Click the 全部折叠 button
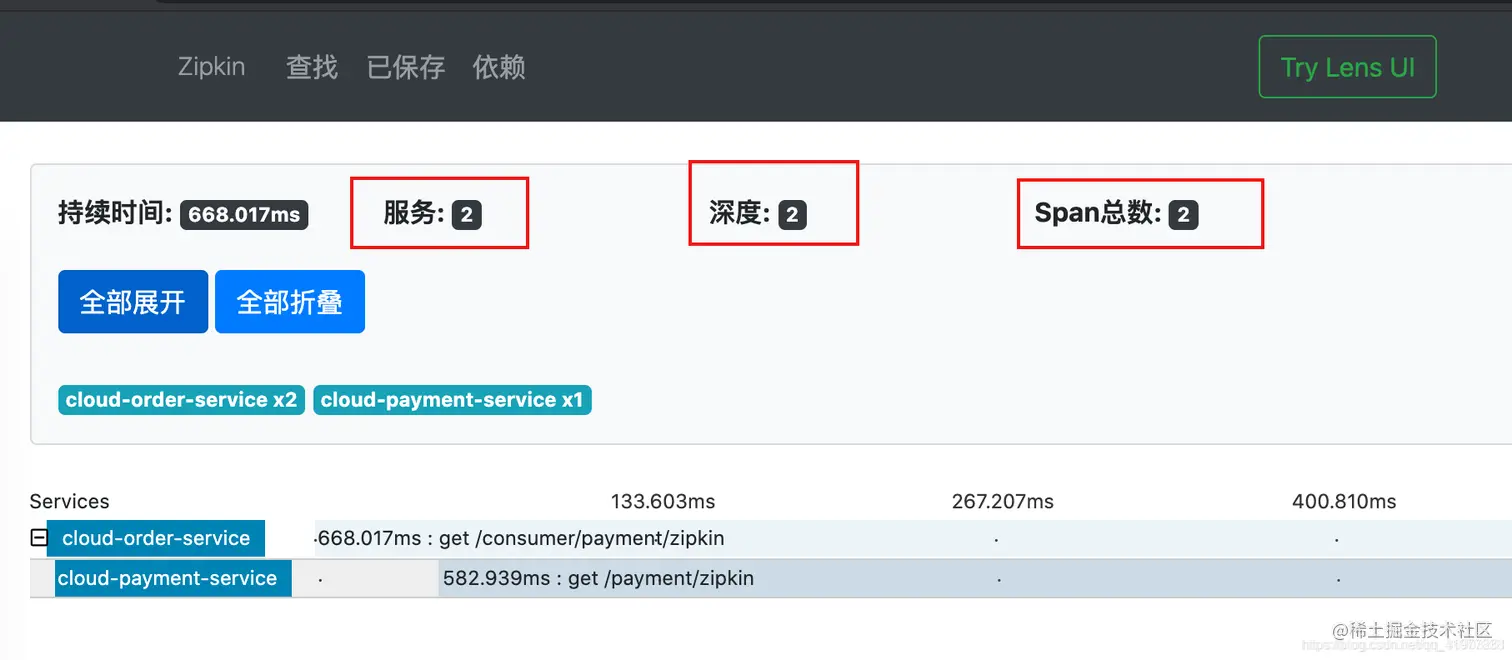The width and height of the screenshot is (1512, 660). pos(290,302)
